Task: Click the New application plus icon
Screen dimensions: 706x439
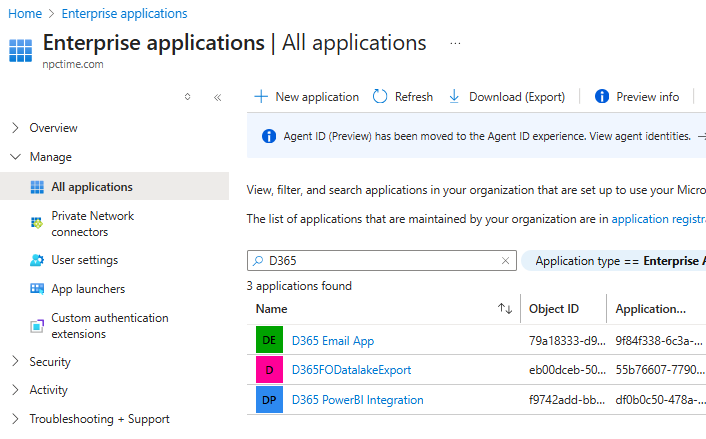Action: 261,97
